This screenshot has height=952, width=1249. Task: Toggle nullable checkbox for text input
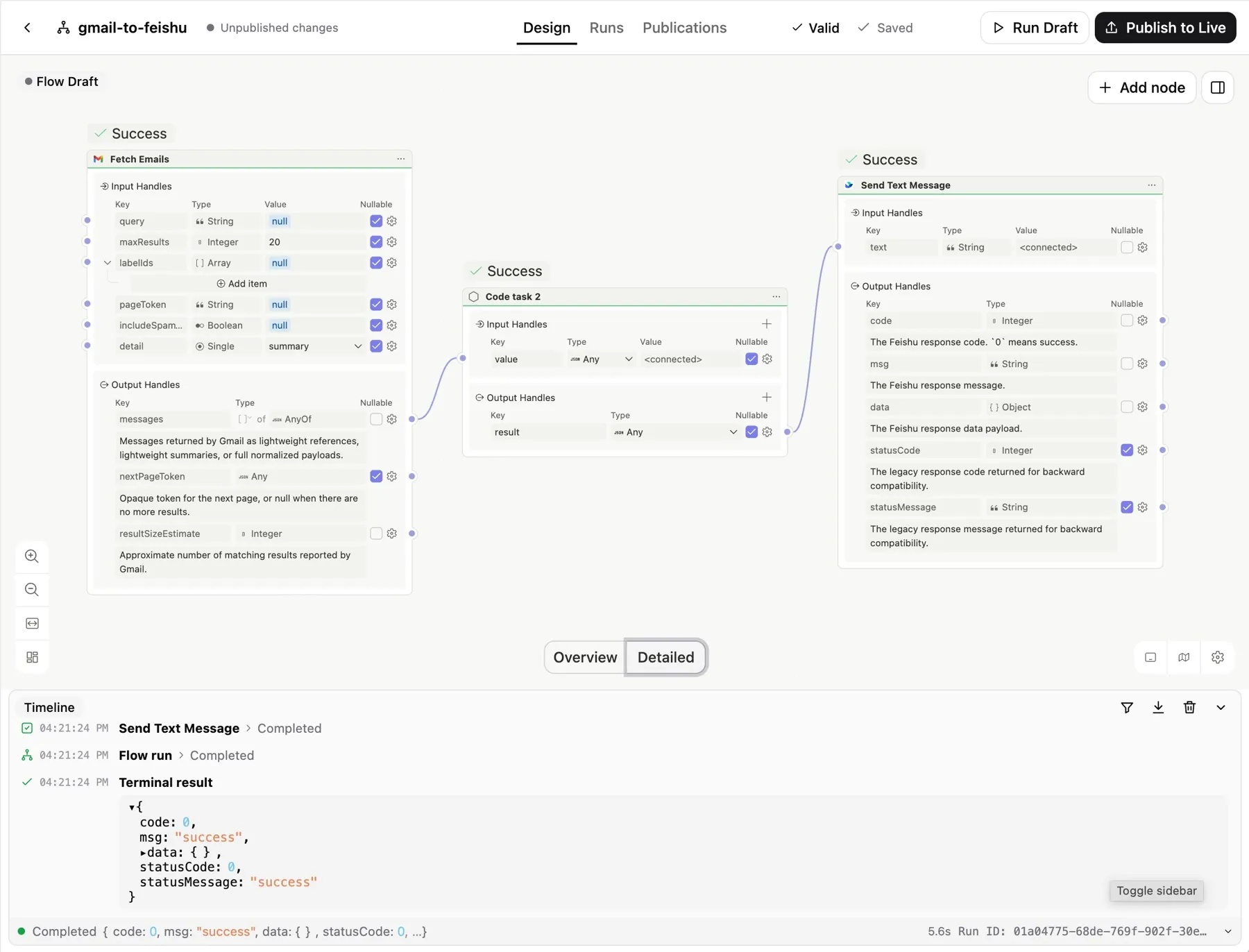[1127, 248]
